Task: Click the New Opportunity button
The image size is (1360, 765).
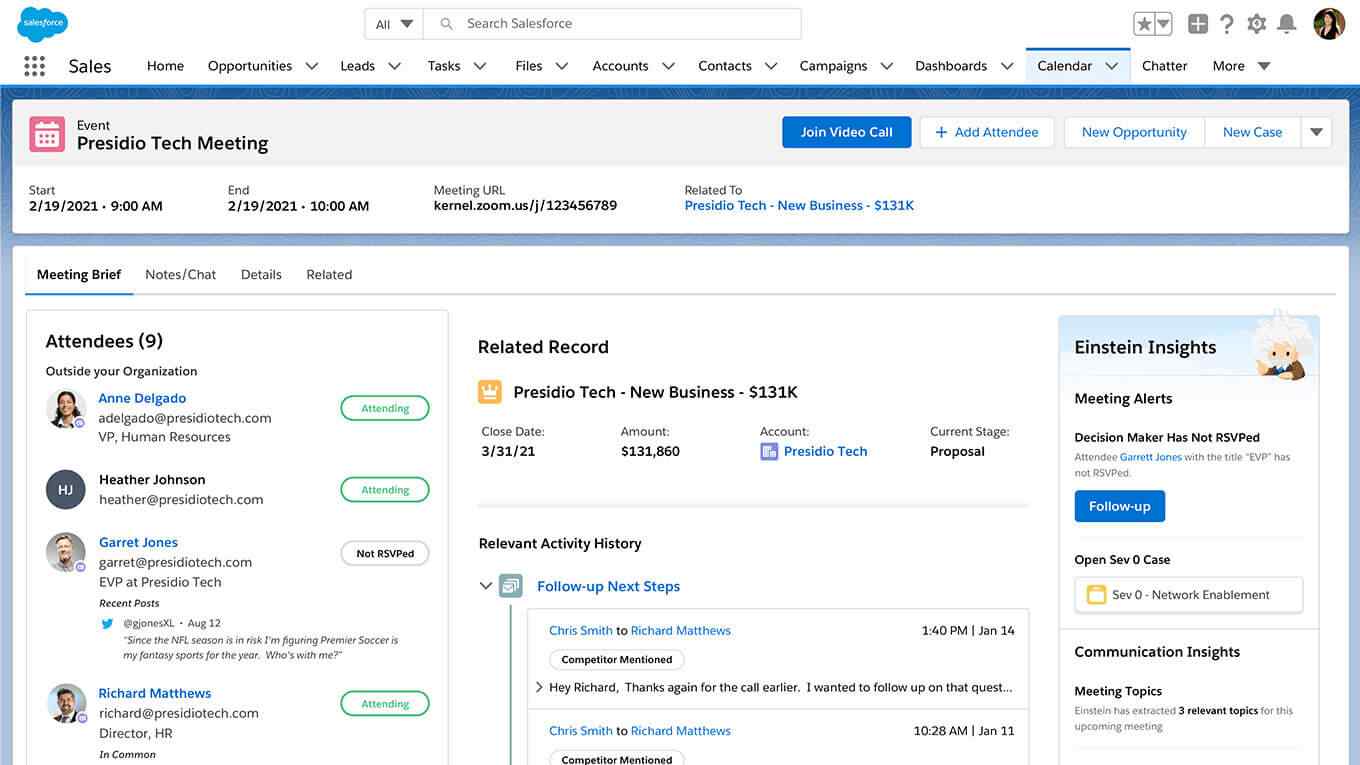Action: click(1134, 132)
